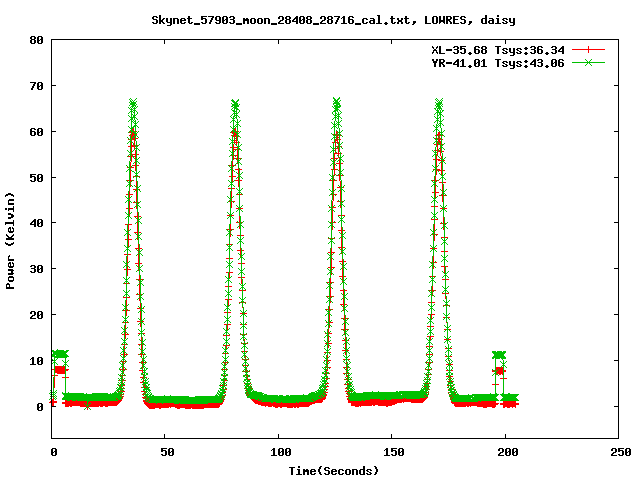This screenshot has height=480, width=640.
Task: Click the y-axis tick label 70
Action: (x=36, y=86)
